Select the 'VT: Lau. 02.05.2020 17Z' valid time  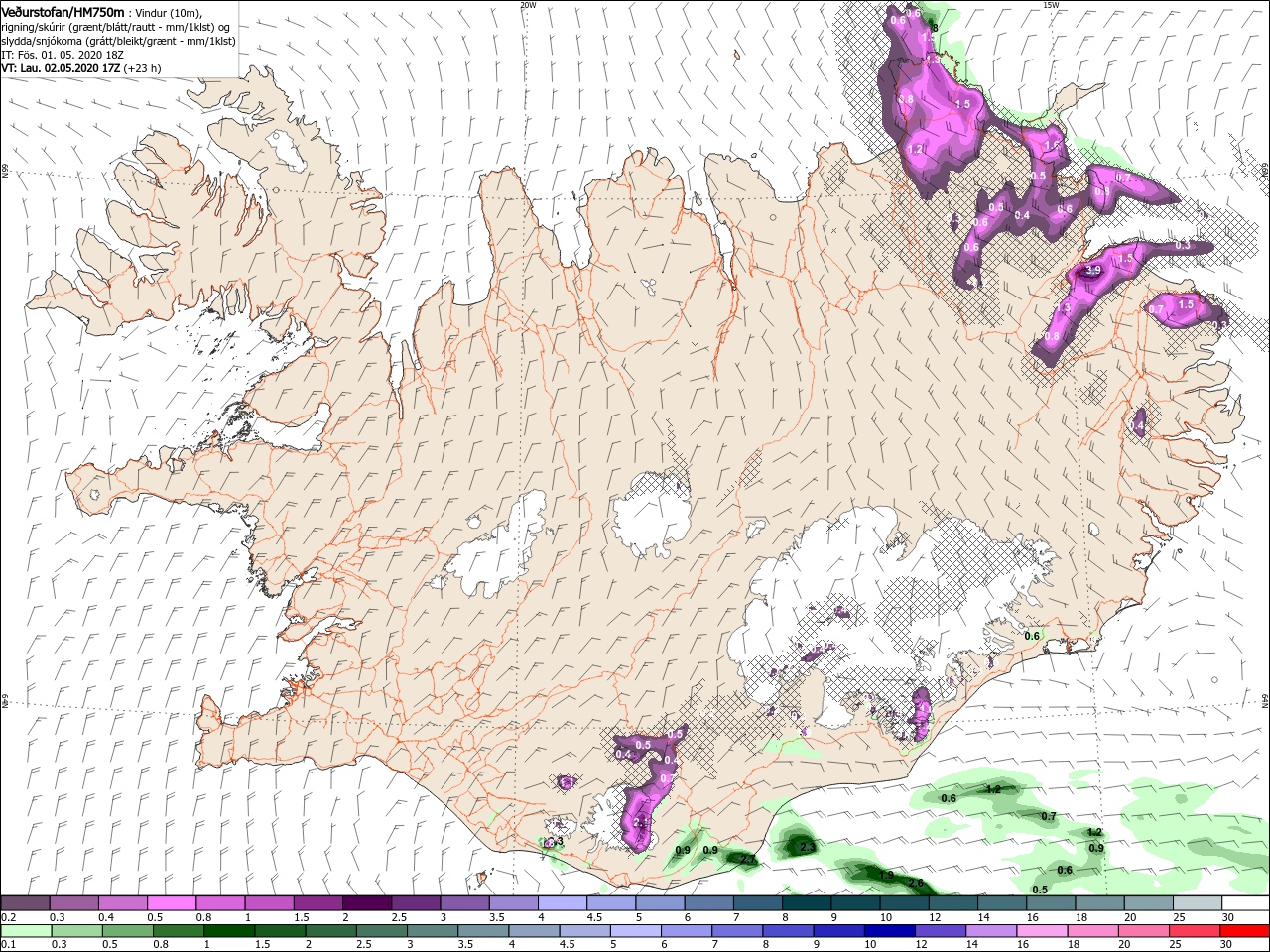click(x=61, y=68)
